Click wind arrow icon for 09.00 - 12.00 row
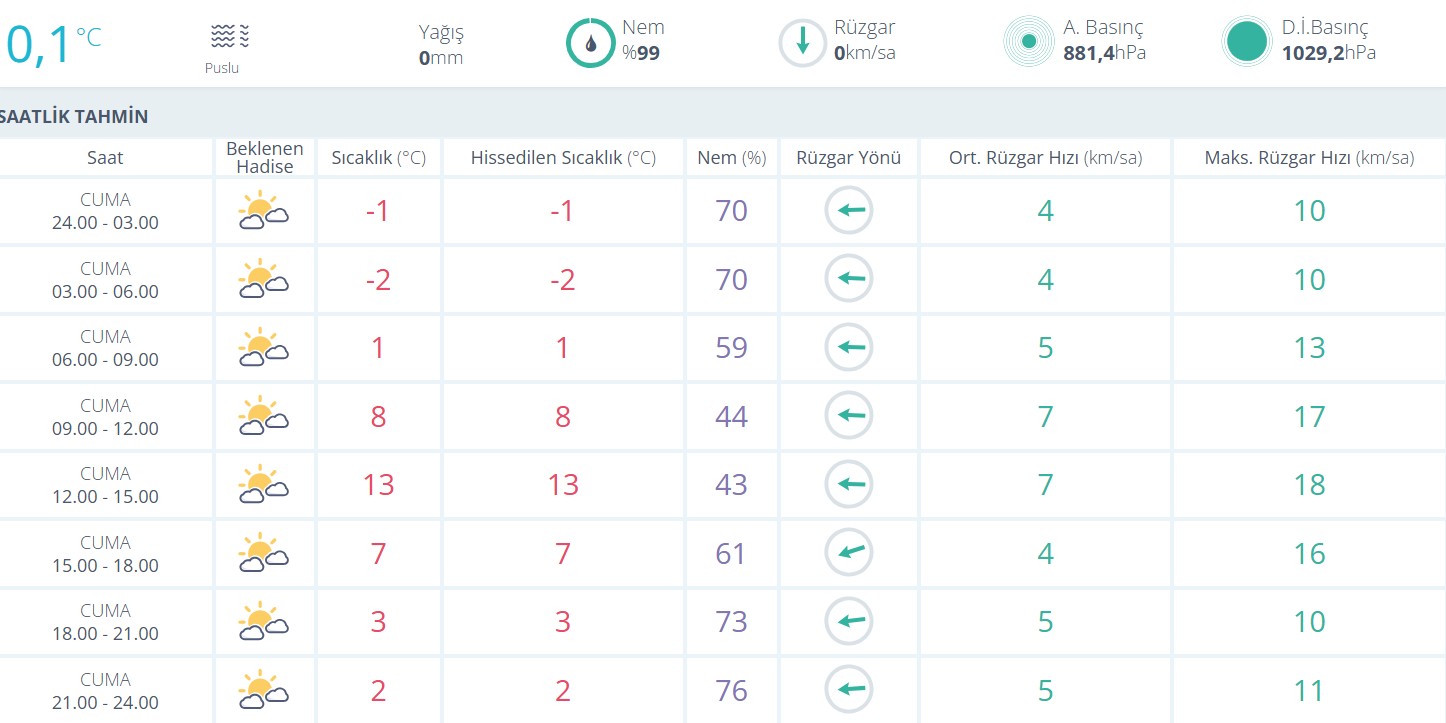1446x723 pixels. click(x=849, y=416)
